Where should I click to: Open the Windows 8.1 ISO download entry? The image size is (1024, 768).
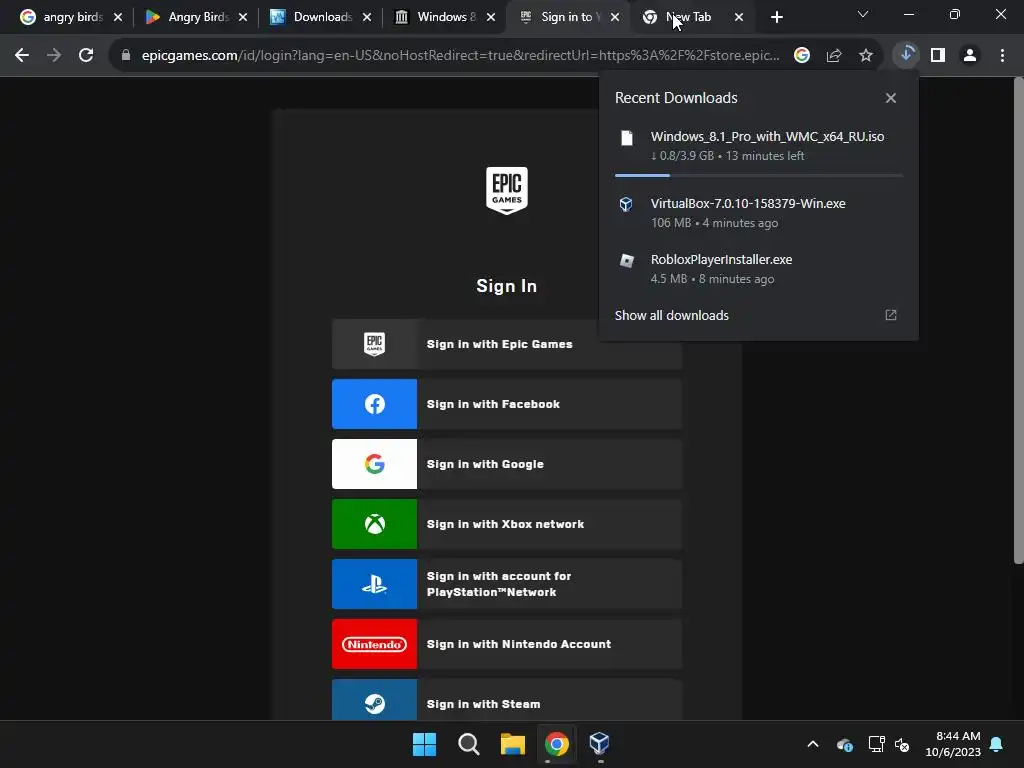point(758,146)
